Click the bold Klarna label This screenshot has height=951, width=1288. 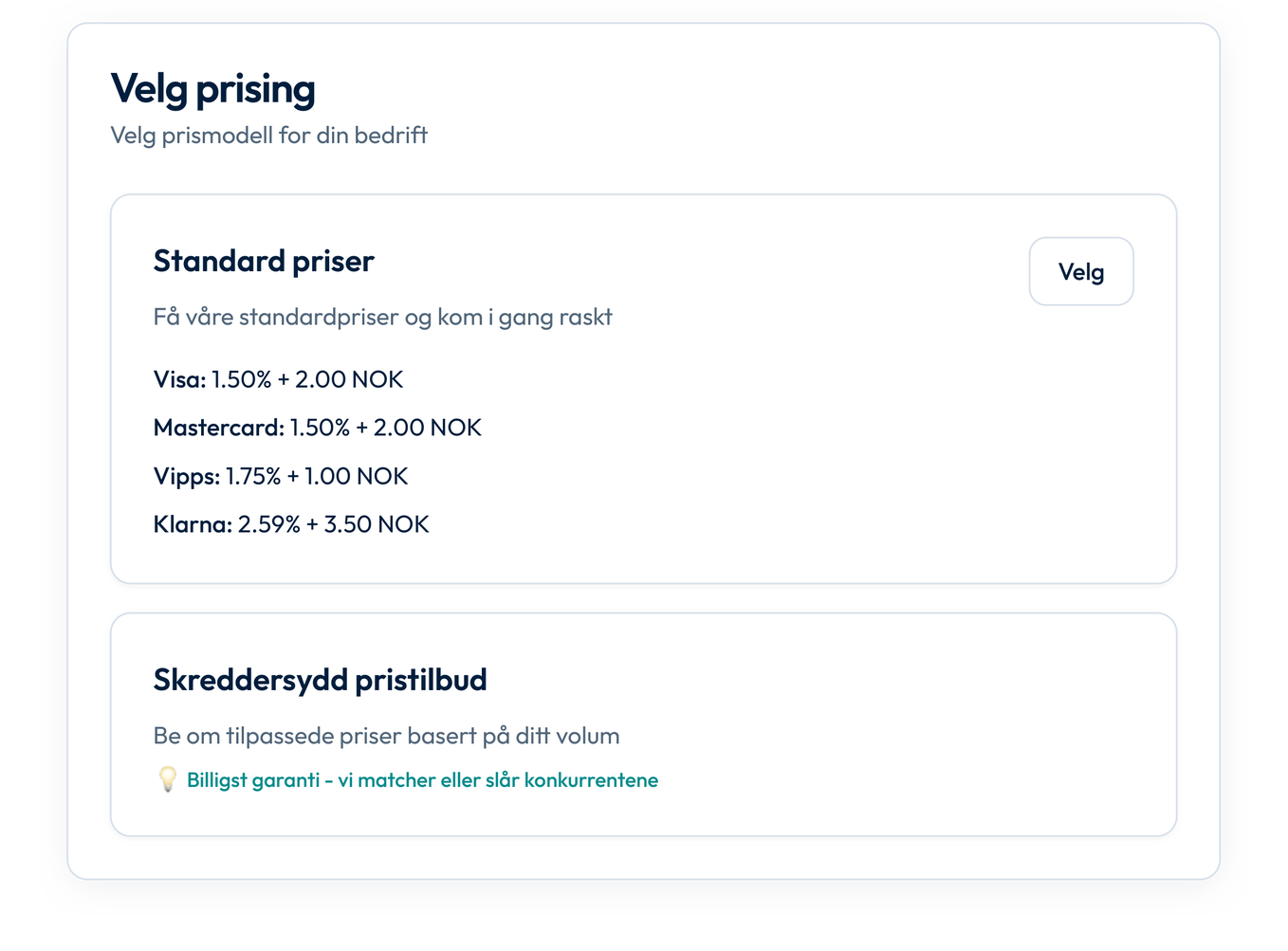tap(193, 524)
